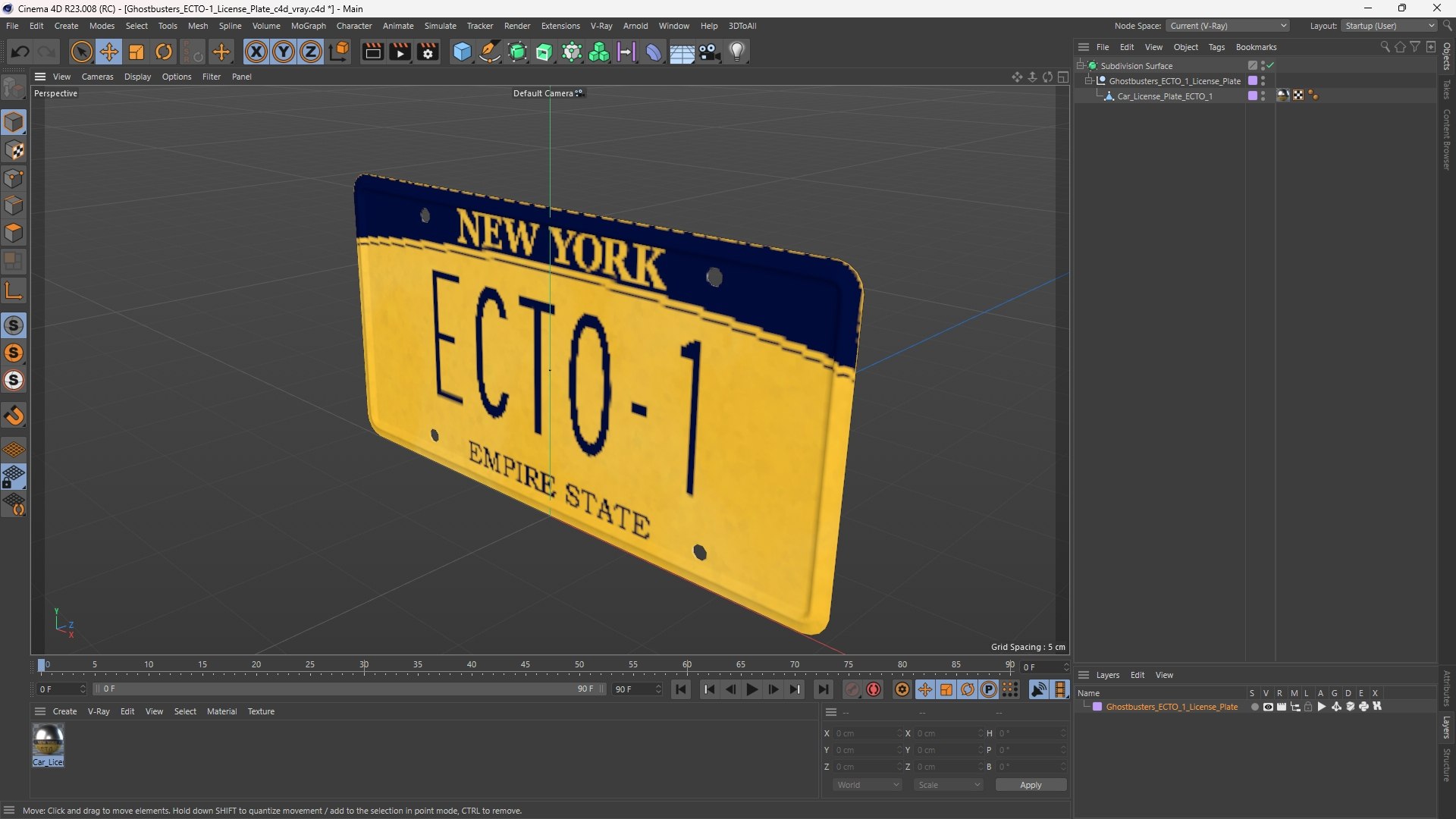1456x819 pixels.
Task: Toggle layer lock icon
Action: (1308, 707)
